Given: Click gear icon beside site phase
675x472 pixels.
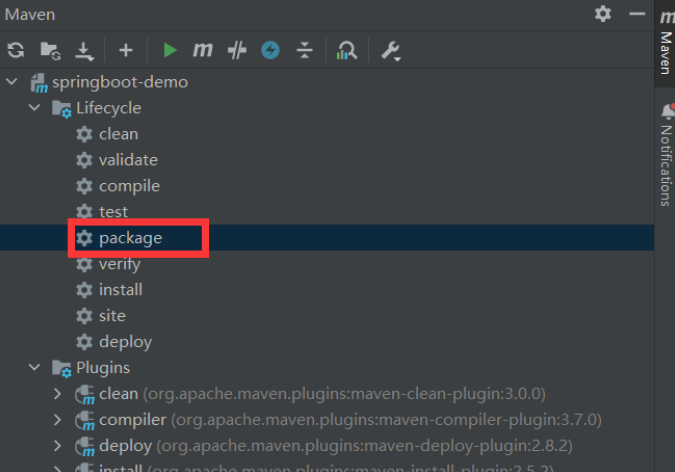Looking at the screenshot, I should click(84, 316).
